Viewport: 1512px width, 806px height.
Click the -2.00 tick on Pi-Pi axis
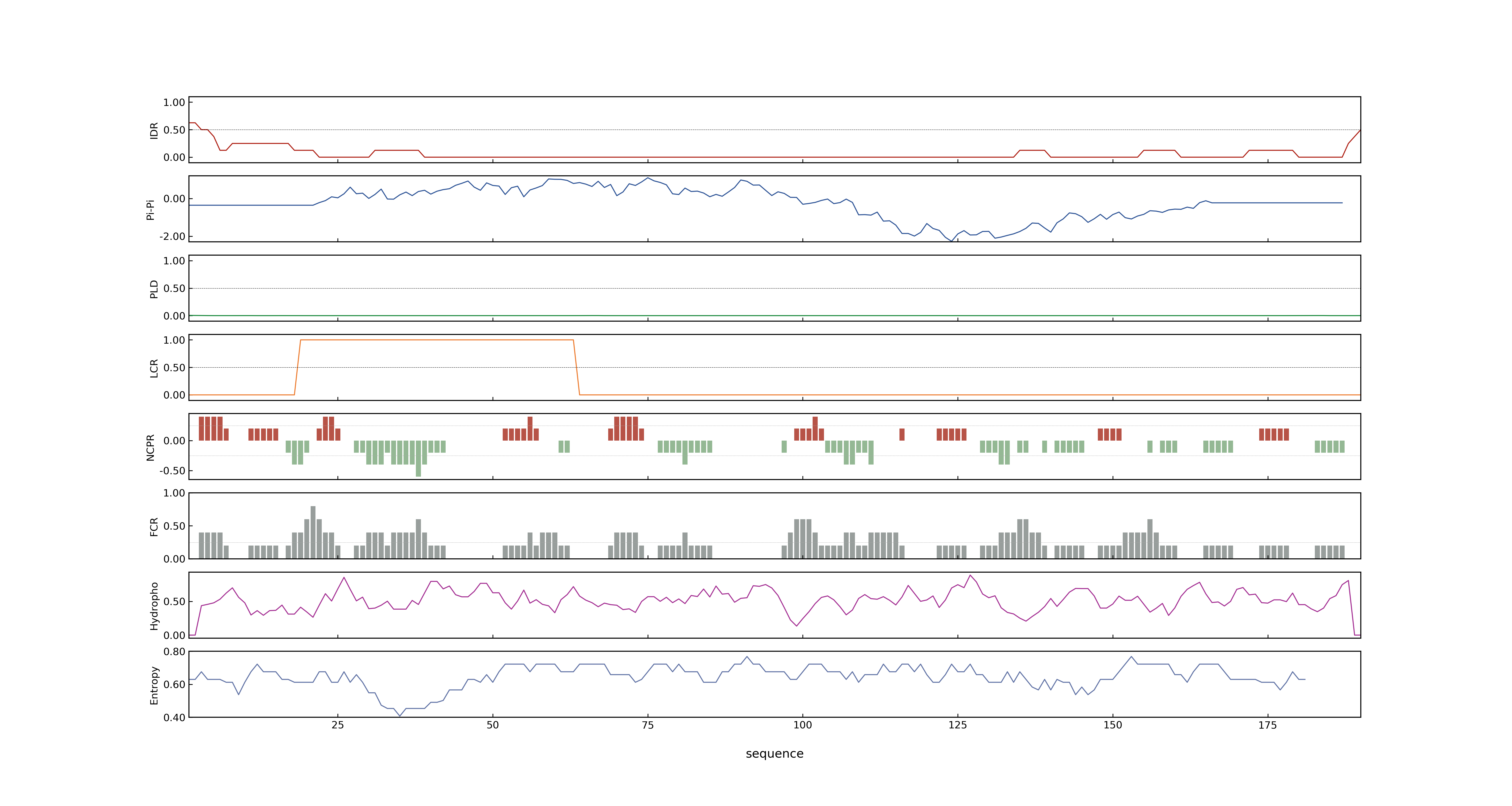click(172, 237)
